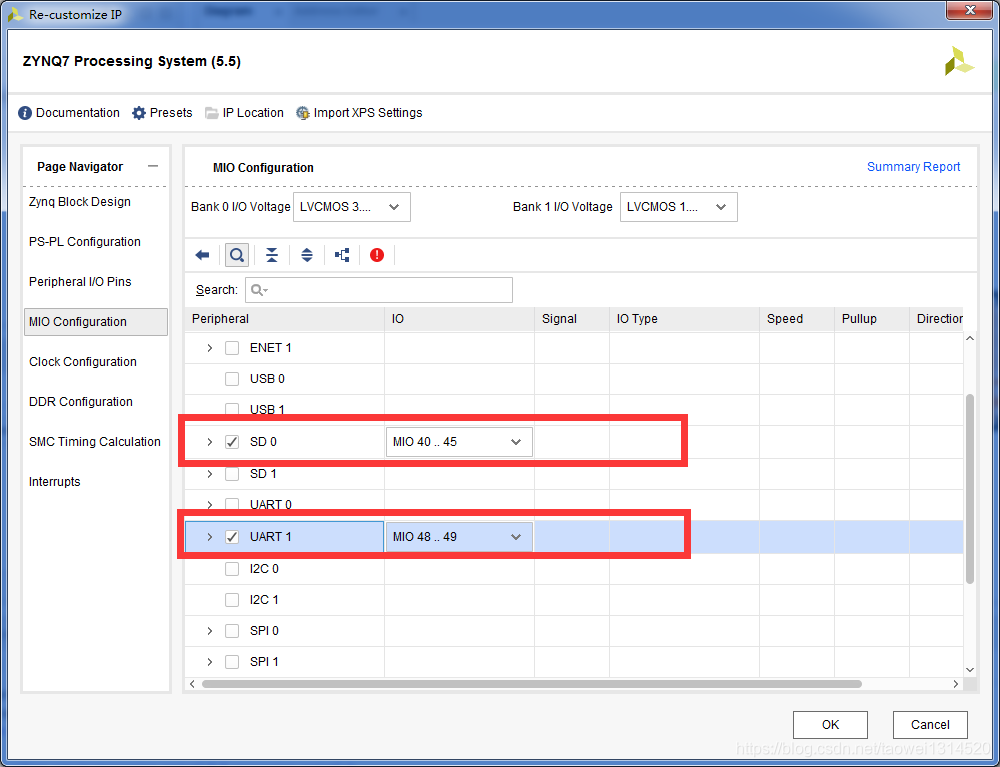Click the Cancel button
This screenshot has height=767, width=1000.
pos(930,725)
